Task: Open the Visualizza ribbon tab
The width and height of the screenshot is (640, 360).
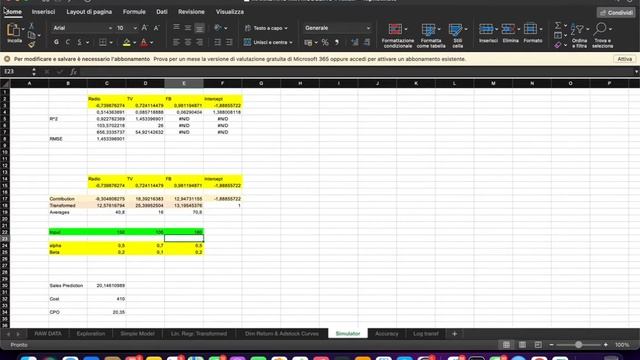Action: pyautogui.click(x=230, y=12)
